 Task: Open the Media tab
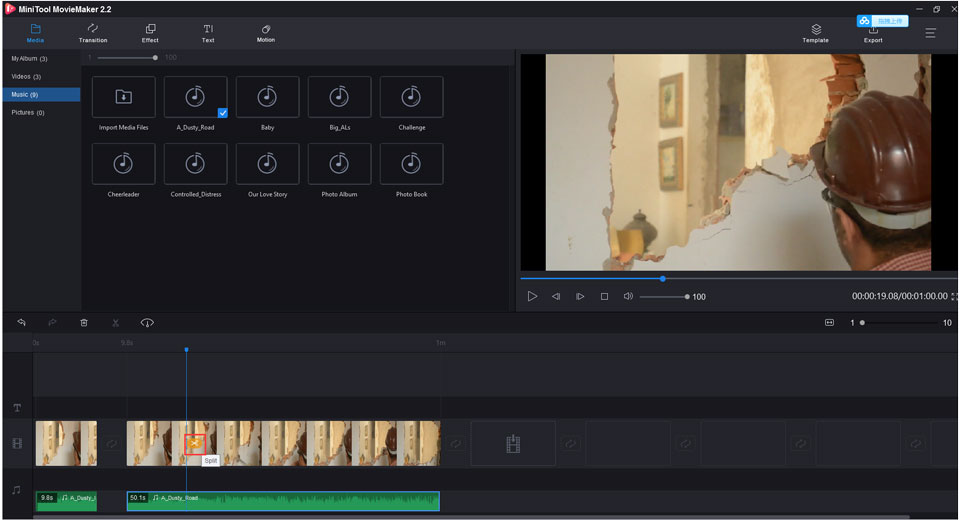[36, 33]
